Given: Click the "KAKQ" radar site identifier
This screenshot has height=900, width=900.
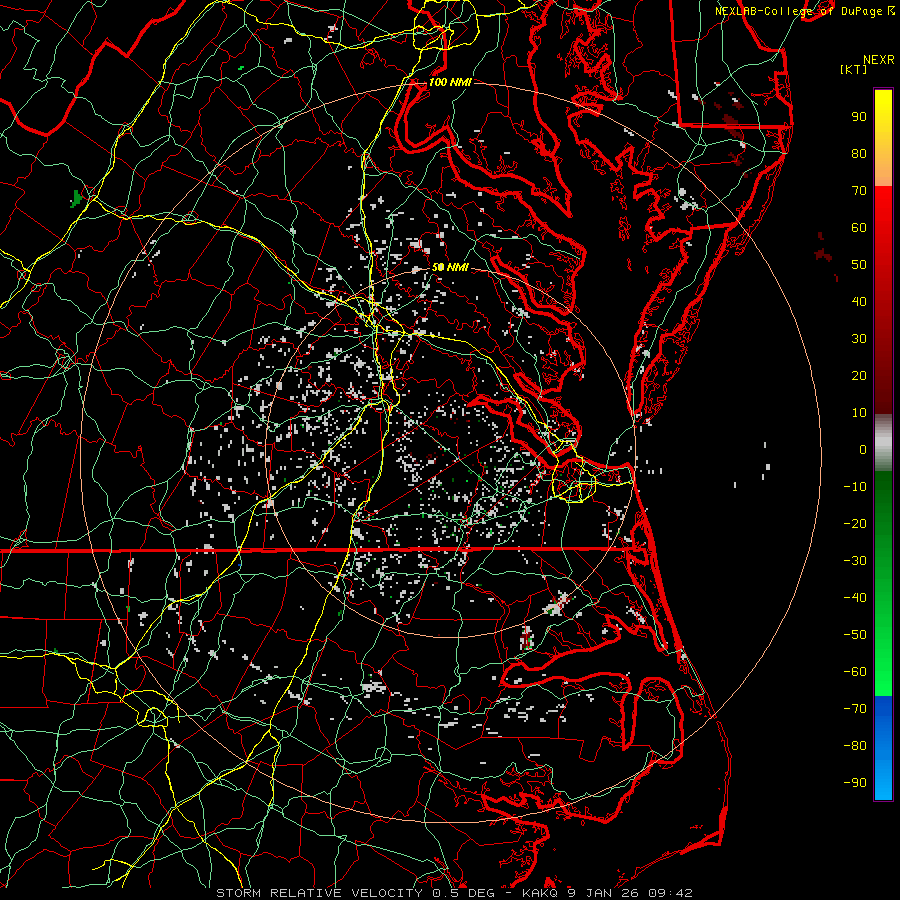Looking at the screenshot, I should pos(540,893).
